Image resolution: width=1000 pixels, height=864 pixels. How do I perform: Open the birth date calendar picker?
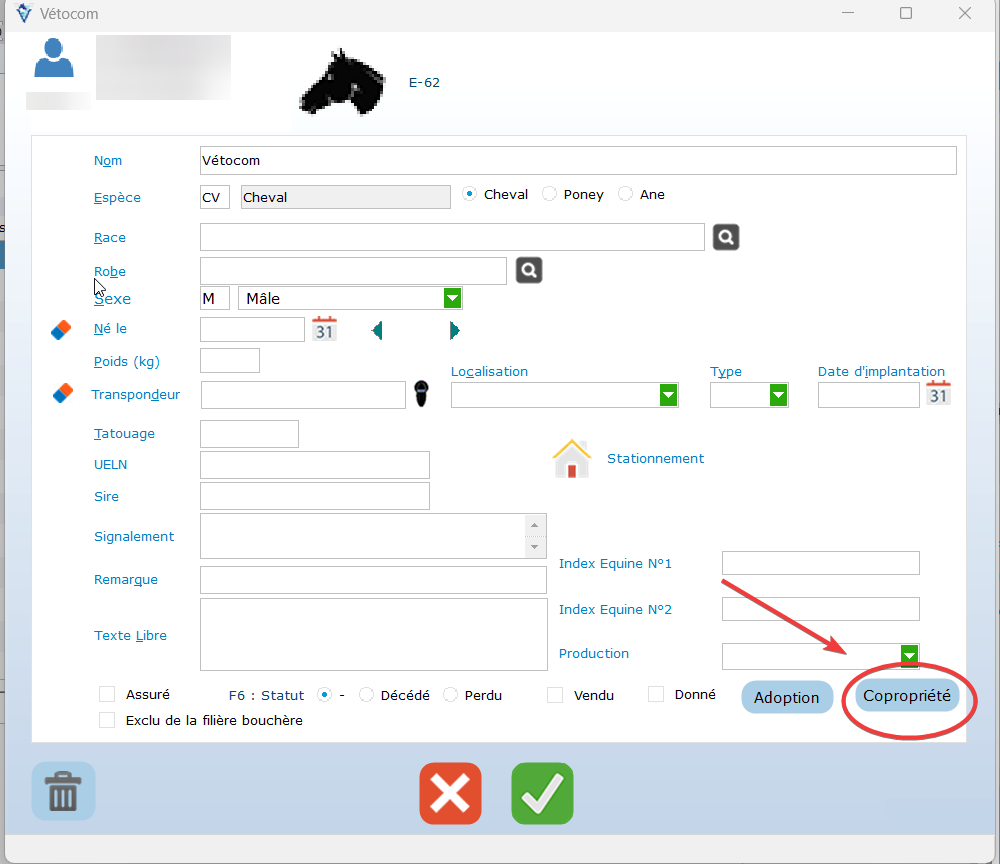[324, 329]
